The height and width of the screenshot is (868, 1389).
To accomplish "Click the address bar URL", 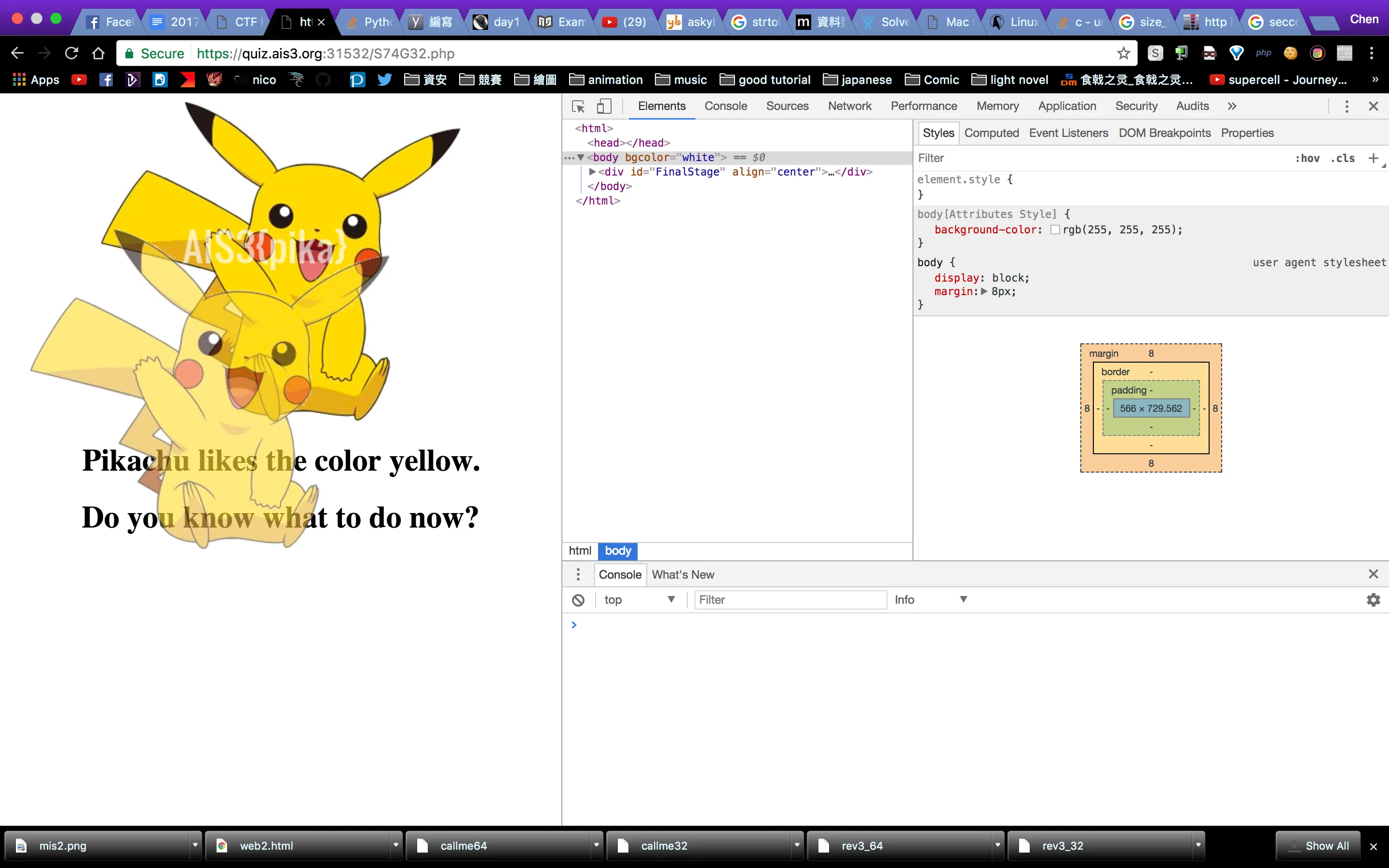I will pyautogui.click(x=326, y=54).
